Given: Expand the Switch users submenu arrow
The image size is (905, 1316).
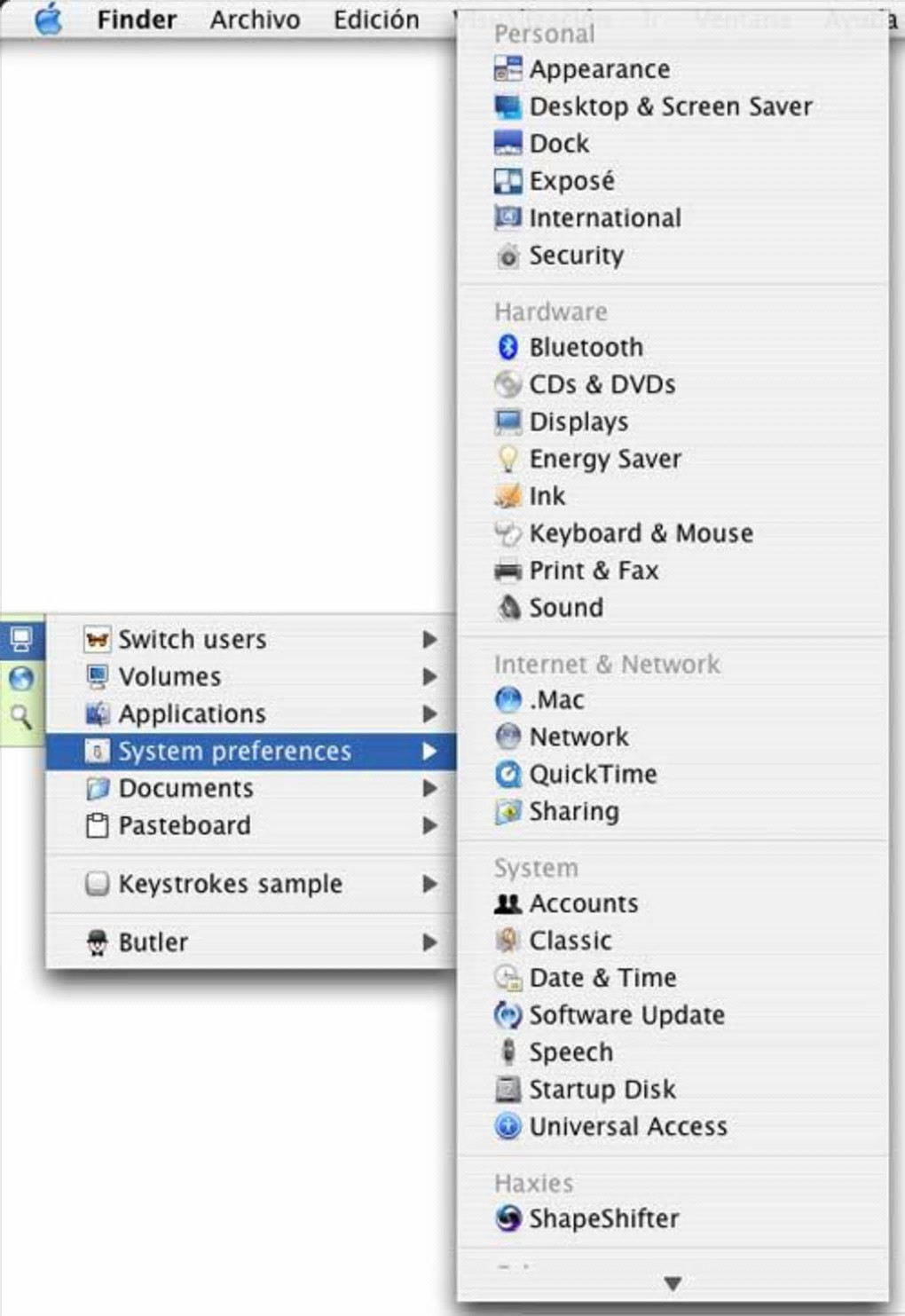Looking at the screenshot, I should click(430, 639).
